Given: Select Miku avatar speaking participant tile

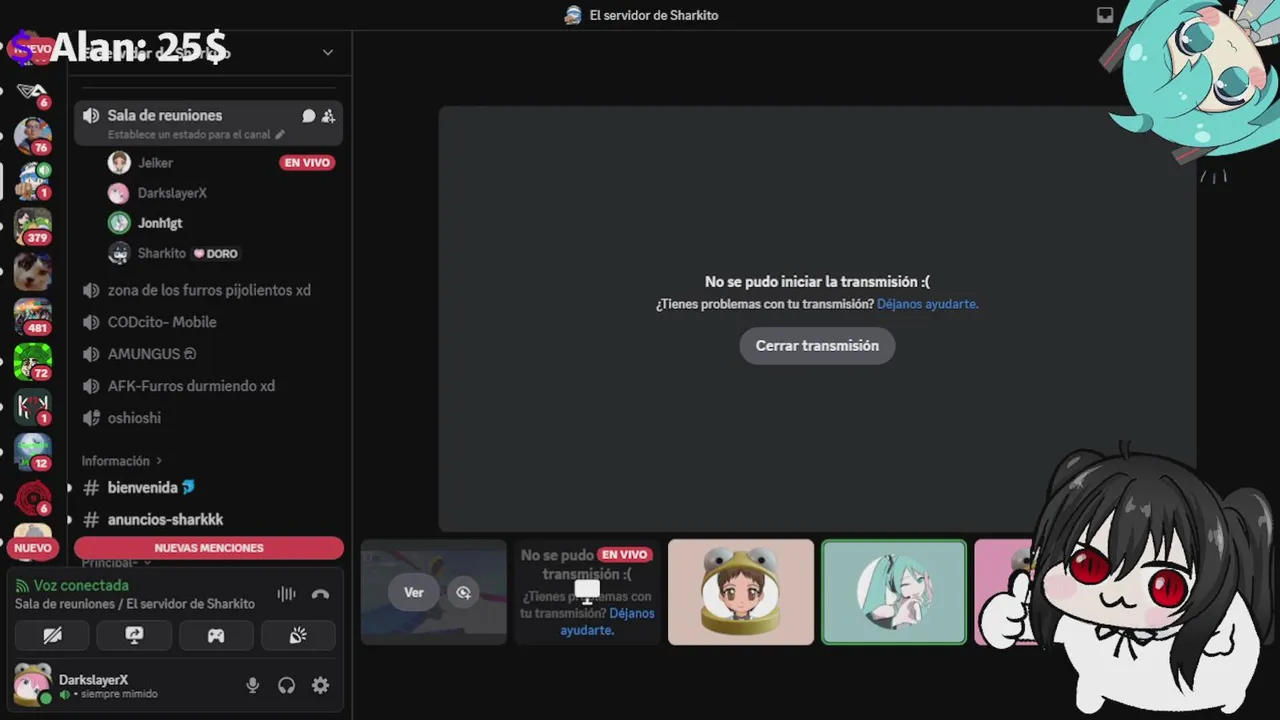Looking at the screenshot, I should [894, 592].
